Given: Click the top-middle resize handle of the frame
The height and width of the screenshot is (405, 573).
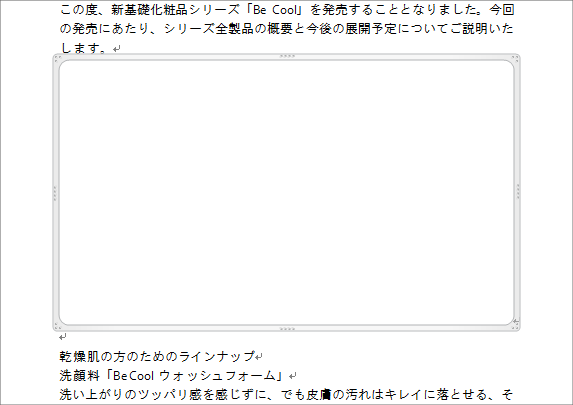Looking at the screenshot, I should point(287,56).
